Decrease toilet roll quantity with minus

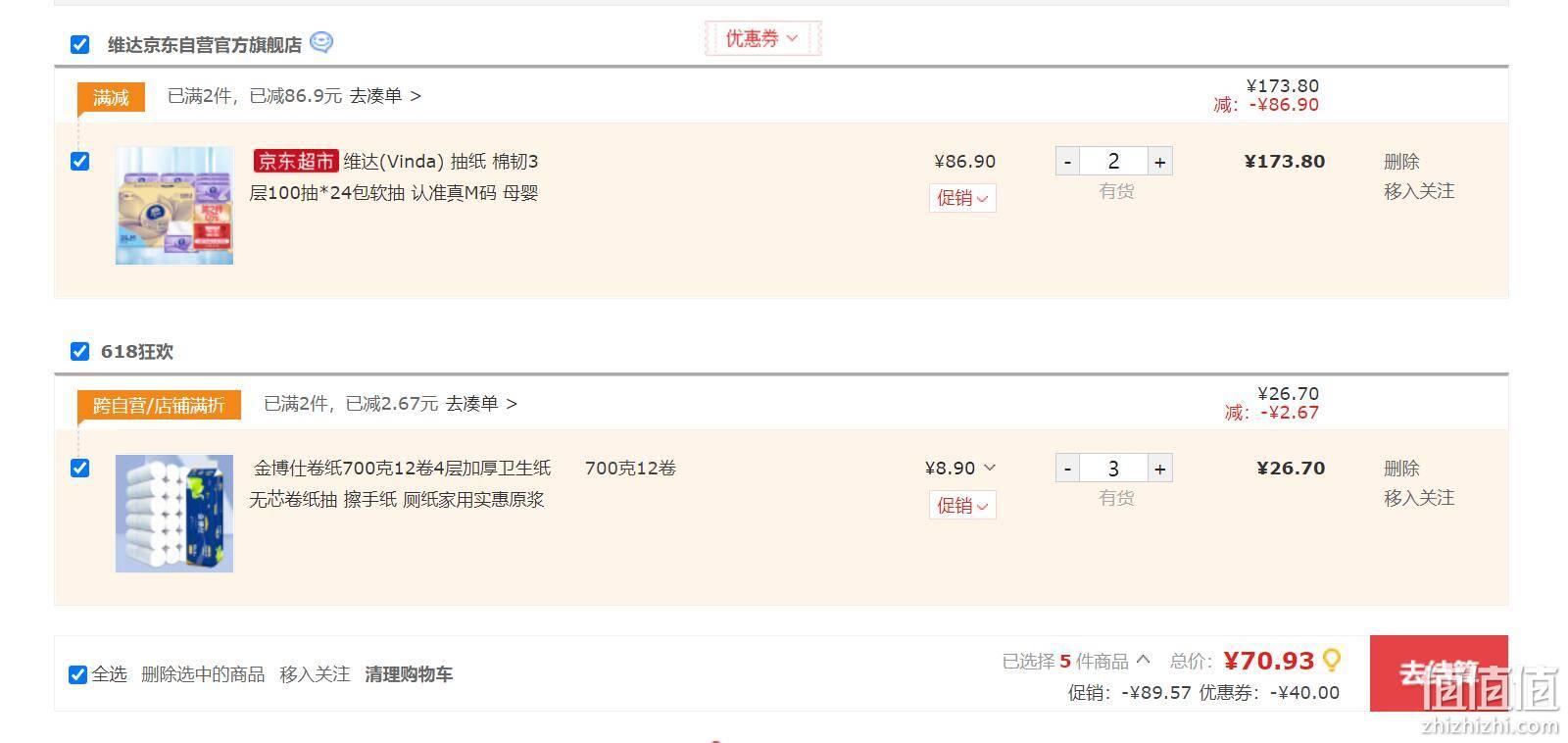coord(1067,469)
